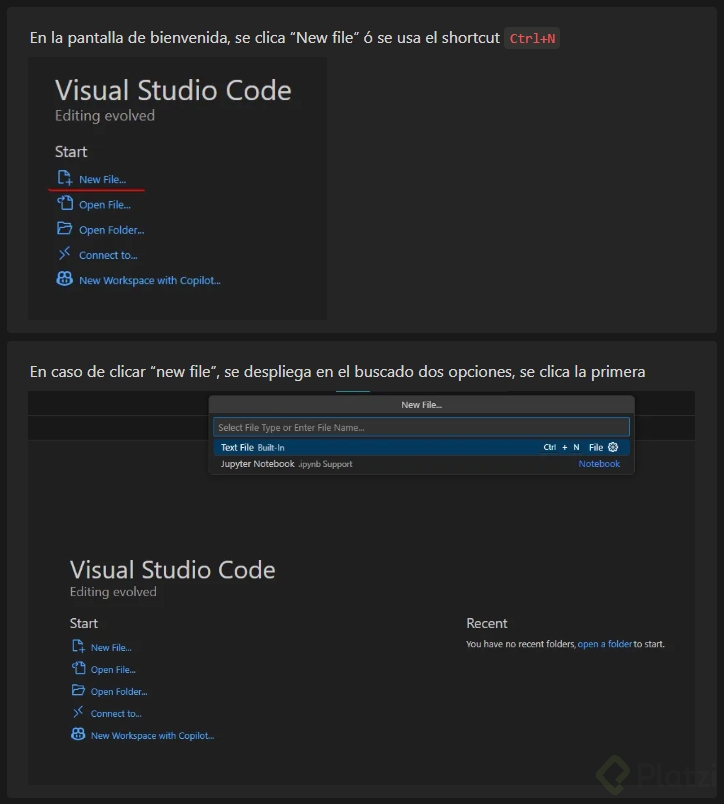Viewport: 724px width, 804px height.
Task: Click the Open File... text below the New File dialog
Action: point(113,670)
